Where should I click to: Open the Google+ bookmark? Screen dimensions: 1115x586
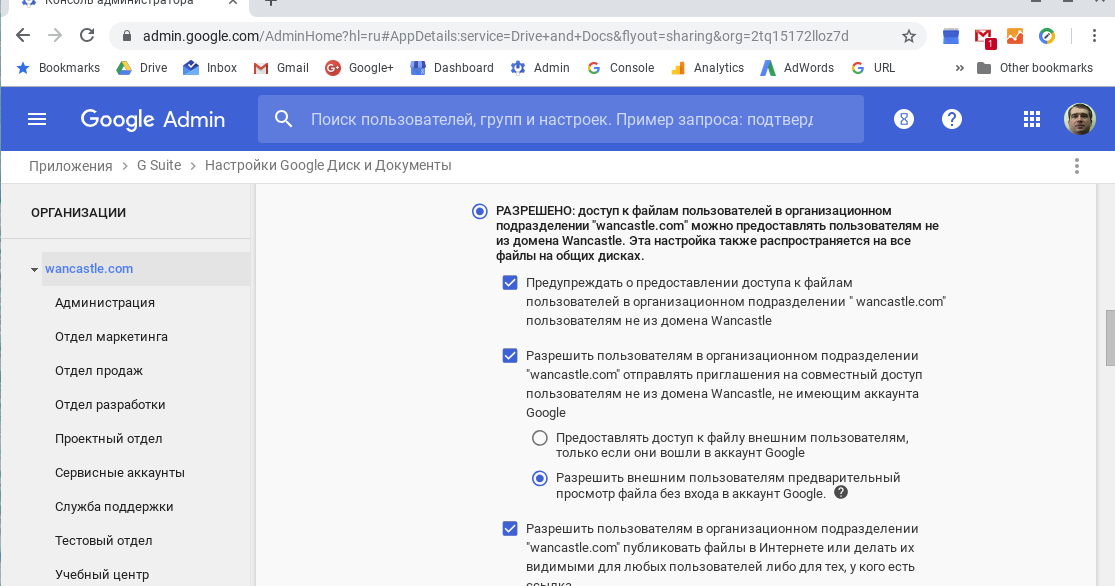(359, 68)
